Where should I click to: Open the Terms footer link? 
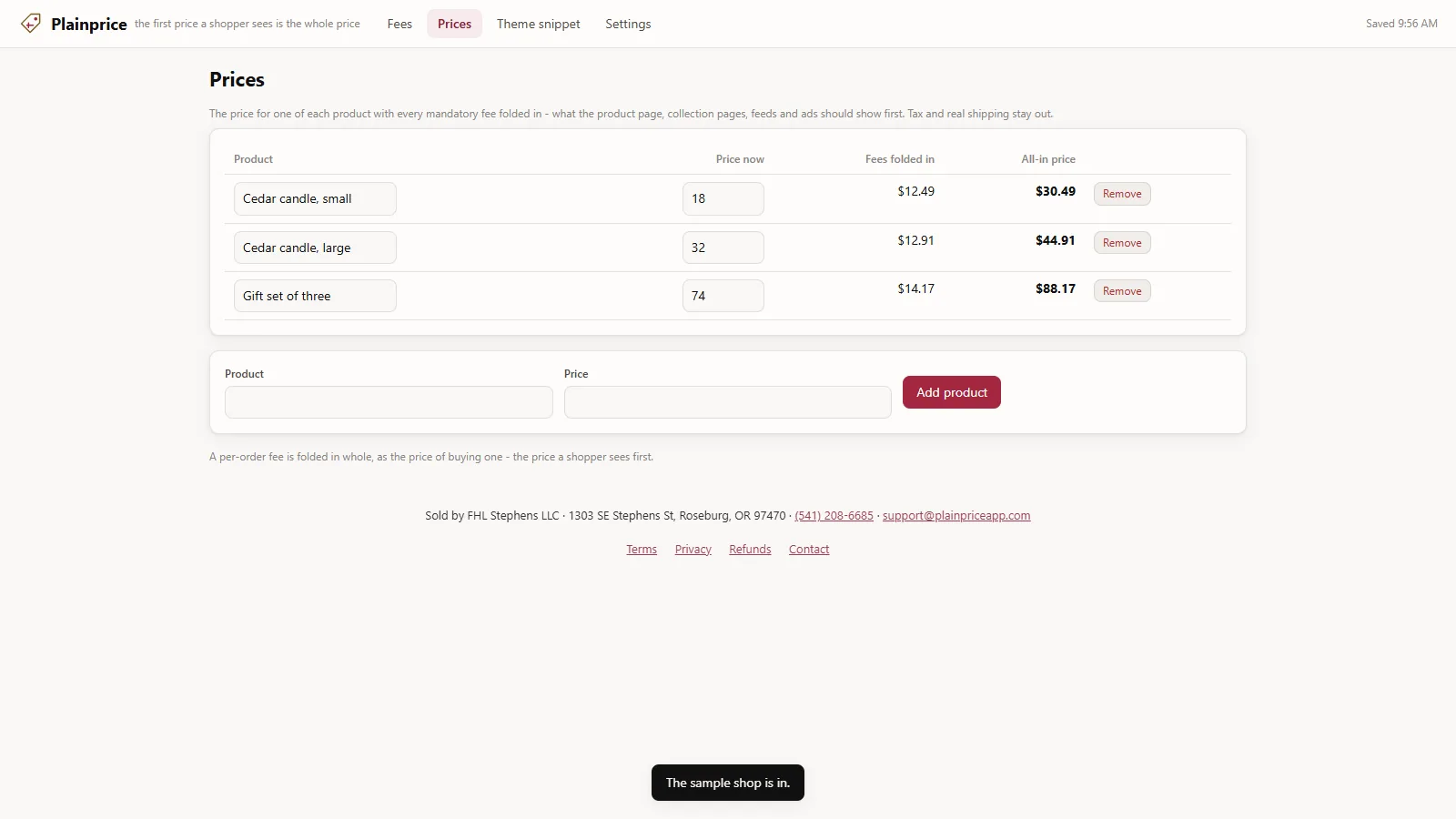coord(642,550)
